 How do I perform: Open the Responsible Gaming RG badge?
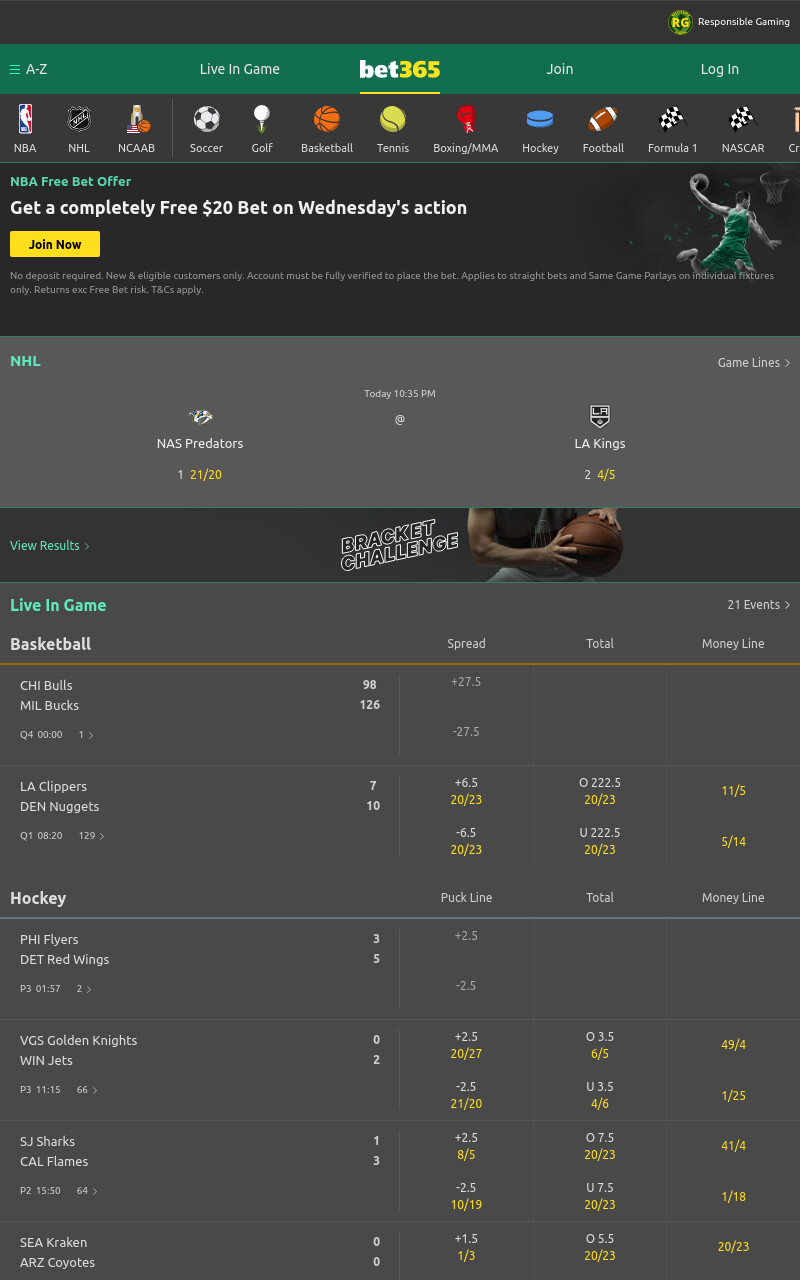(x=680, y=22)
